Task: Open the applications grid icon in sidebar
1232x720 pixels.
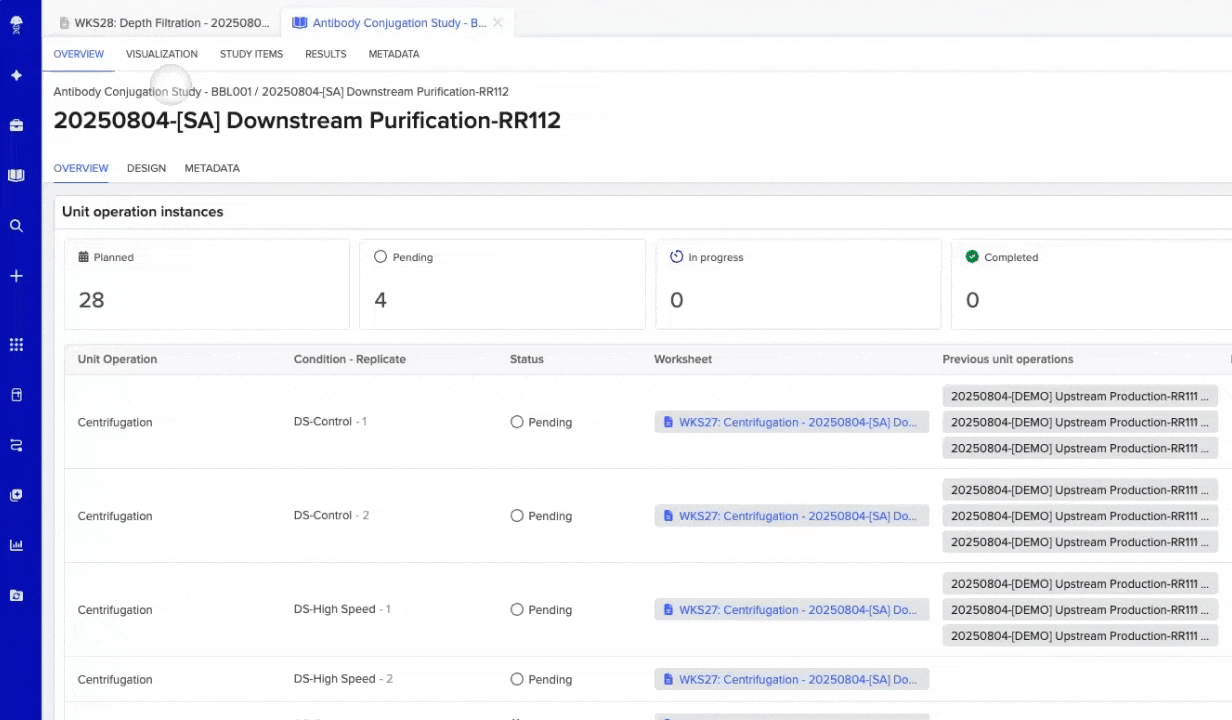Action: tap(16, 345)
